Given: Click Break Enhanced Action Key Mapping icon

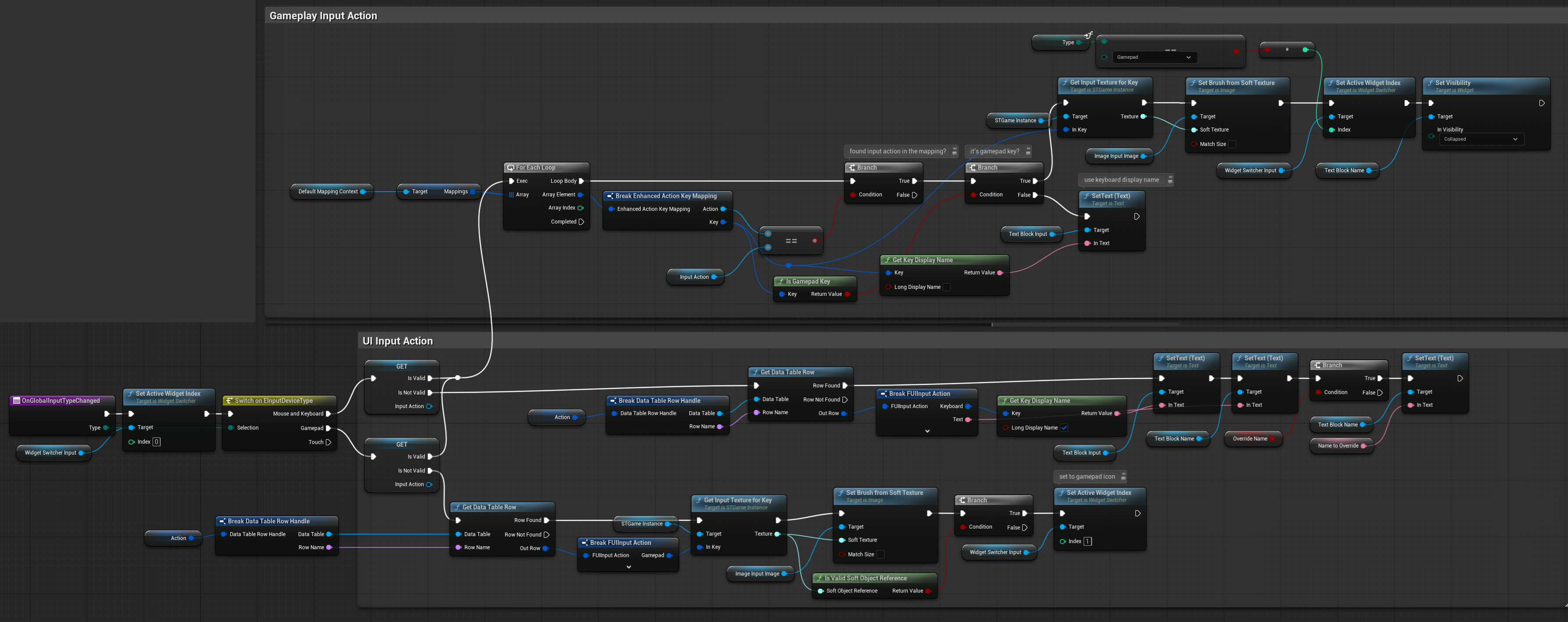Looking at the screenshot, I should [x=610, y=196].
